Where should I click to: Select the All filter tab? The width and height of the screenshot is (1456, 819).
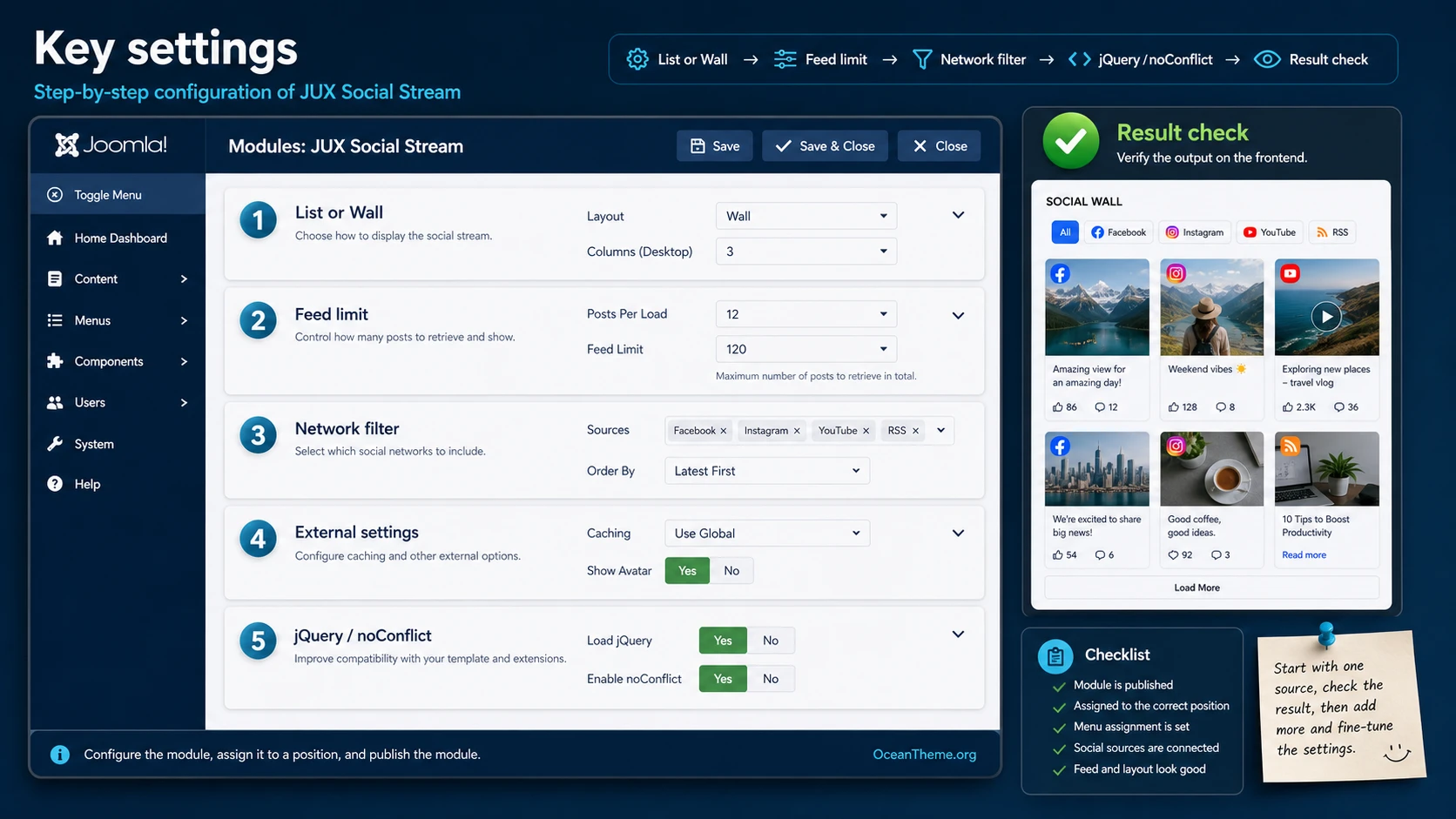[1065, 232]
